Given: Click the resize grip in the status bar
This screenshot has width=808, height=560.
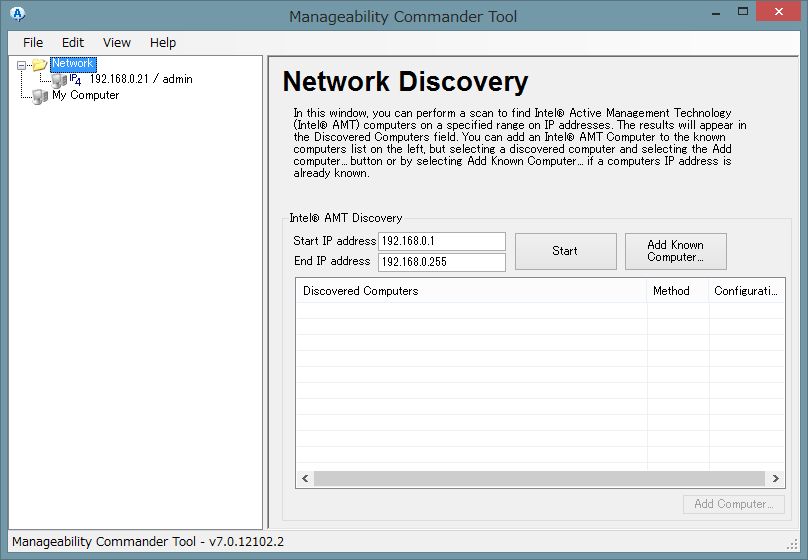Looking at the screenshot, I should (x=793, y=545).
